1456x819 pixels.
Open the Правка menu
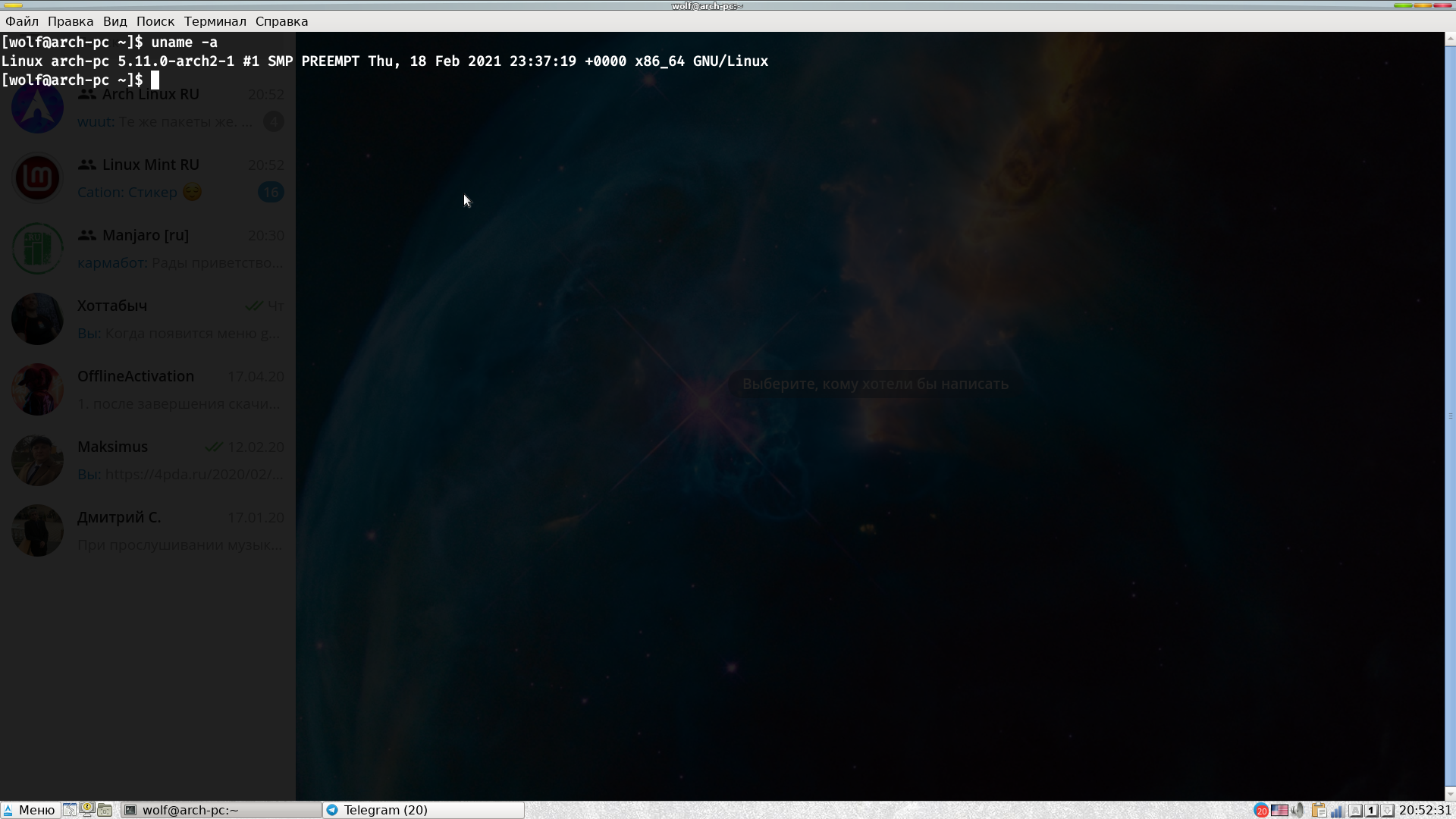point(71,21)
